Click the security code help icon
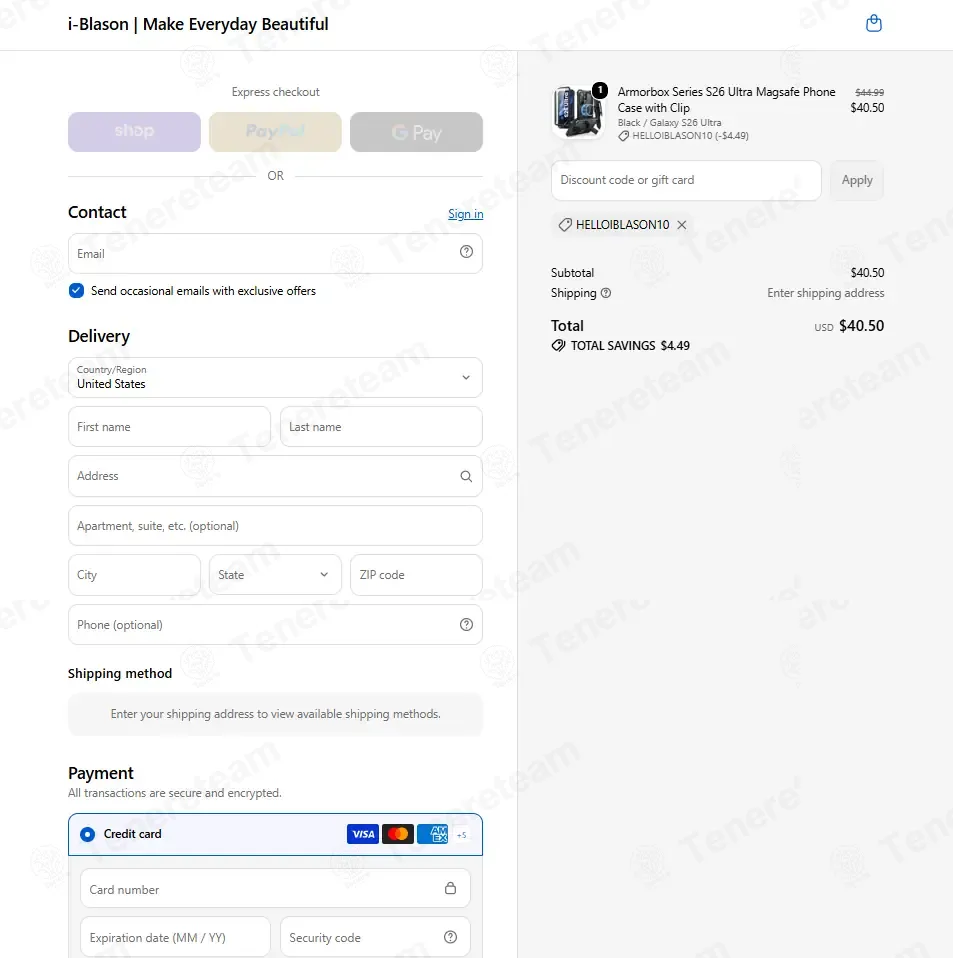 [x=450, y=937]
